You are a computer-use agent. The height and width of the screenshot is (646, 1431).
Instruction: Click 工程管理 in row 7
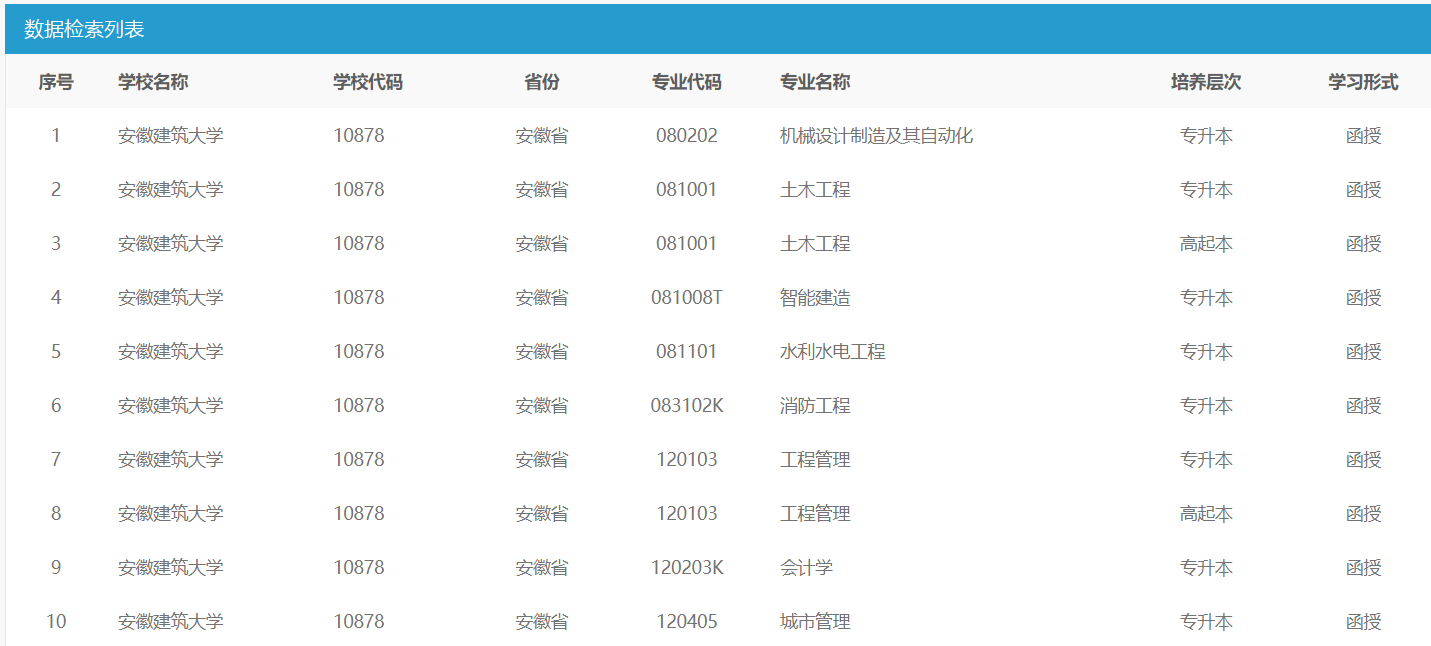815,459
